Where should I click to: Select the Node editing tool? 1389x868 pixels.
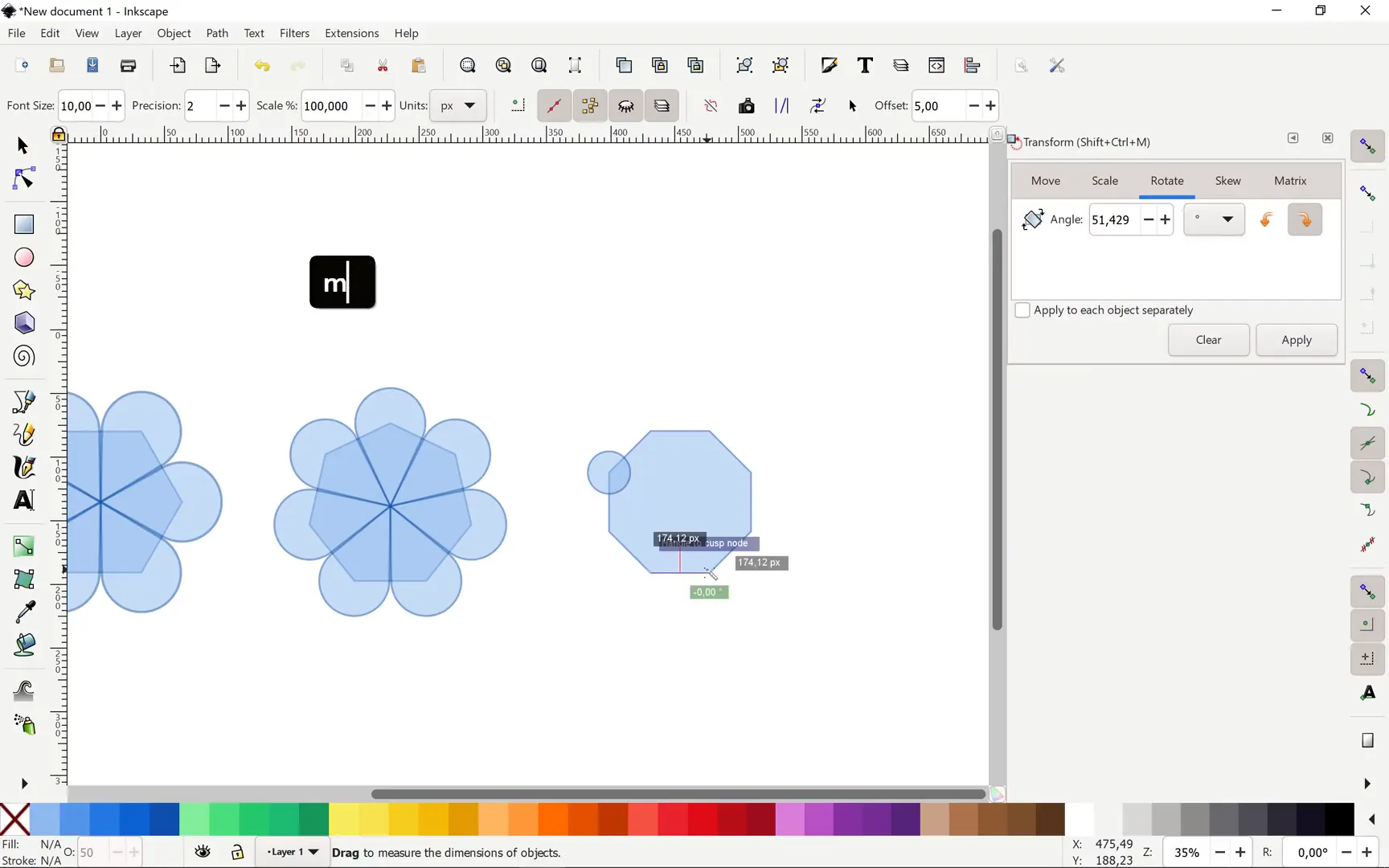(x=23, y=178)
